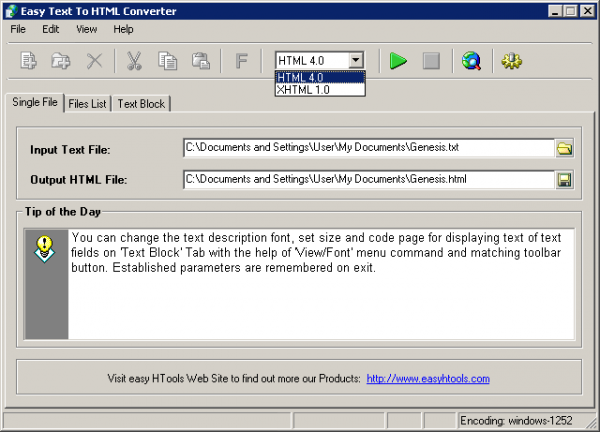Choose XHTML 1.0 from the dropdown list
The height and width of the screenshot is (432, 600).
(320, 90)
